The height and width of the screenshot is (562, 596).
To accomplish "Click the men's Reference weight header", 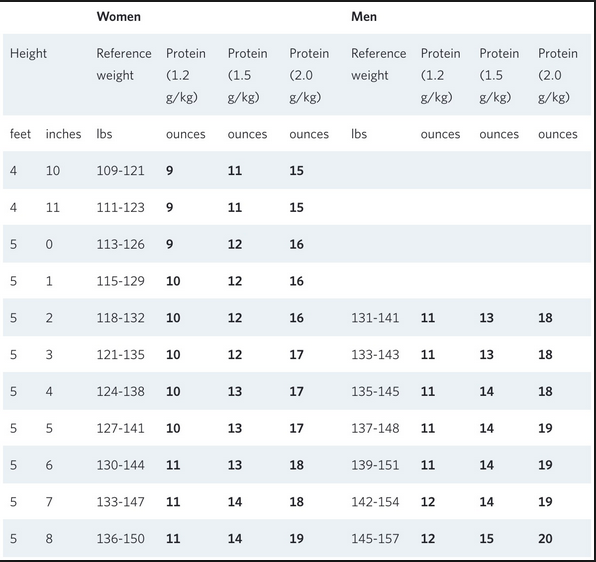I will click(379, 64).
